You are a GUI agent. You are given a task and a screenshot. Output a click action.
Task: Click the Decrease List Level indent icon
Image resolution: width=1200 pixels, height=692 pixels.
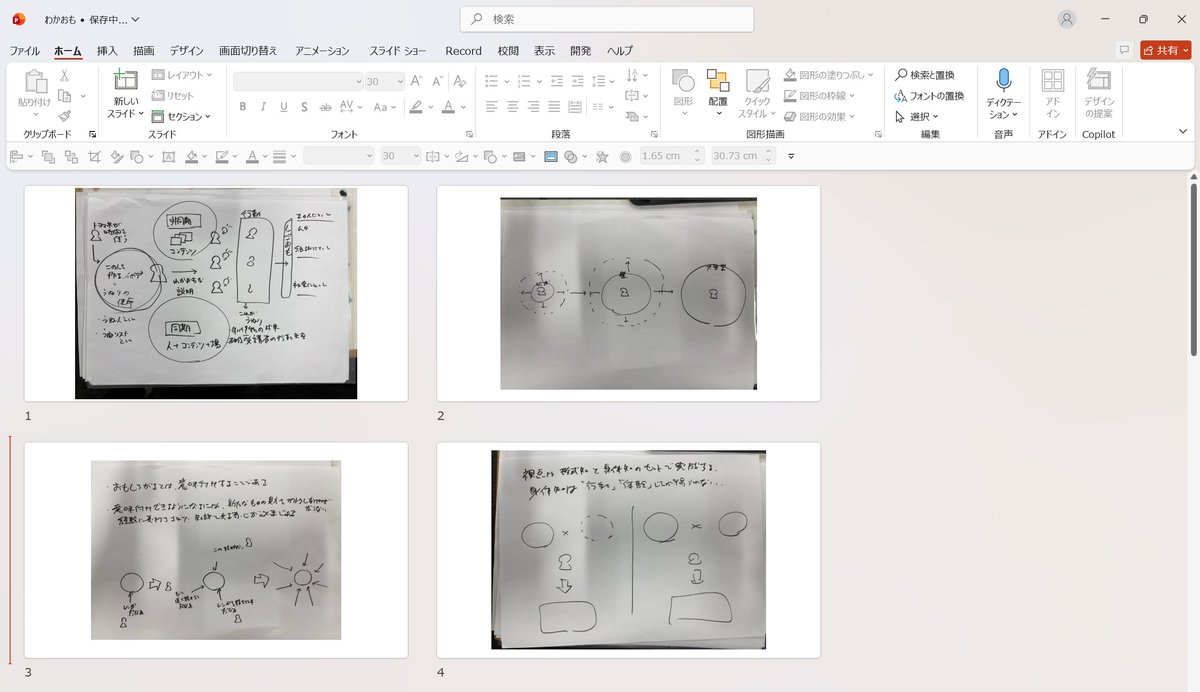pos(556,81)
